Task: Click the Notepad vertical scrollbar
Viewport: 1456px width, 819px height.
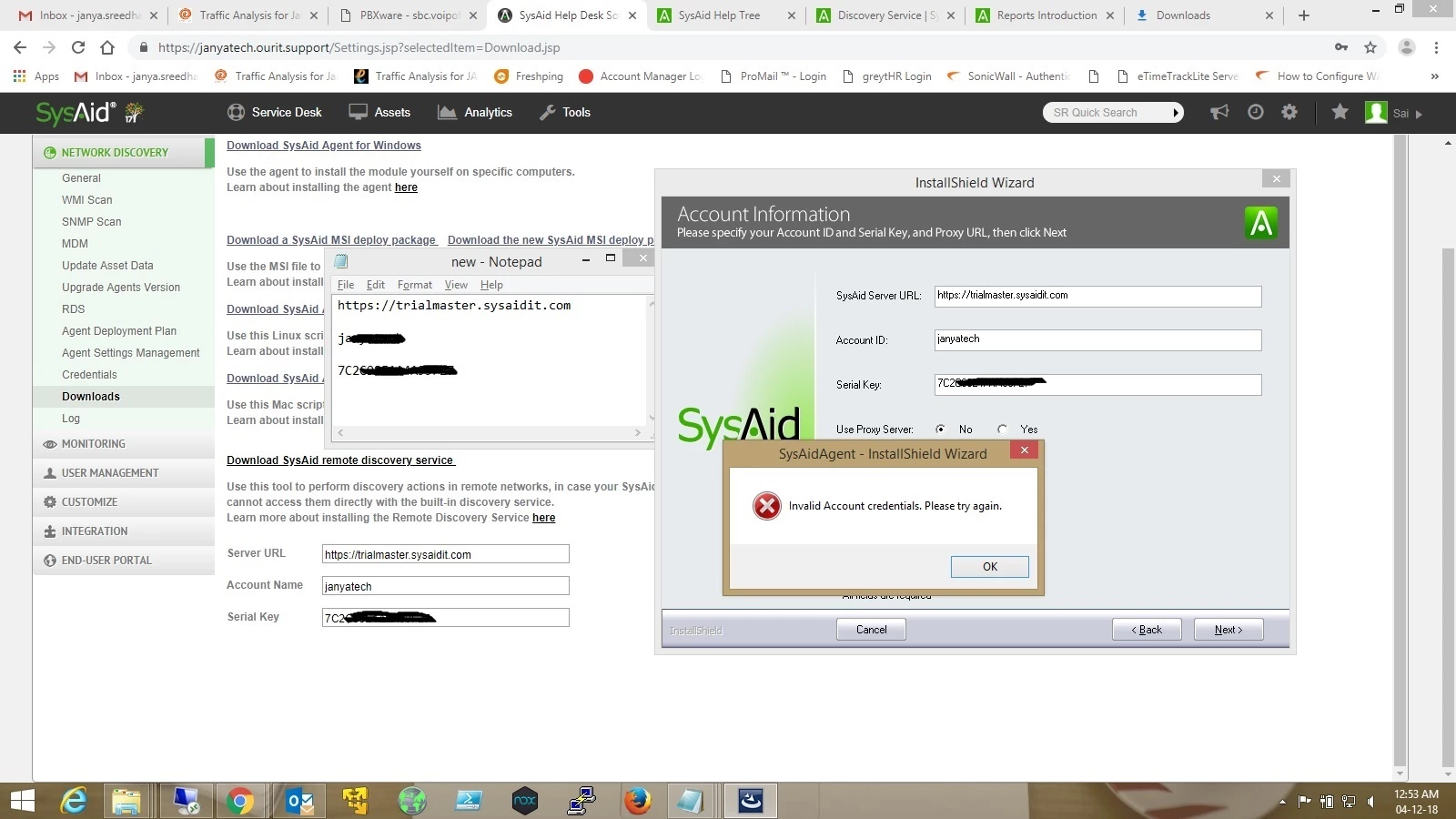Action: tap(651, 360)
